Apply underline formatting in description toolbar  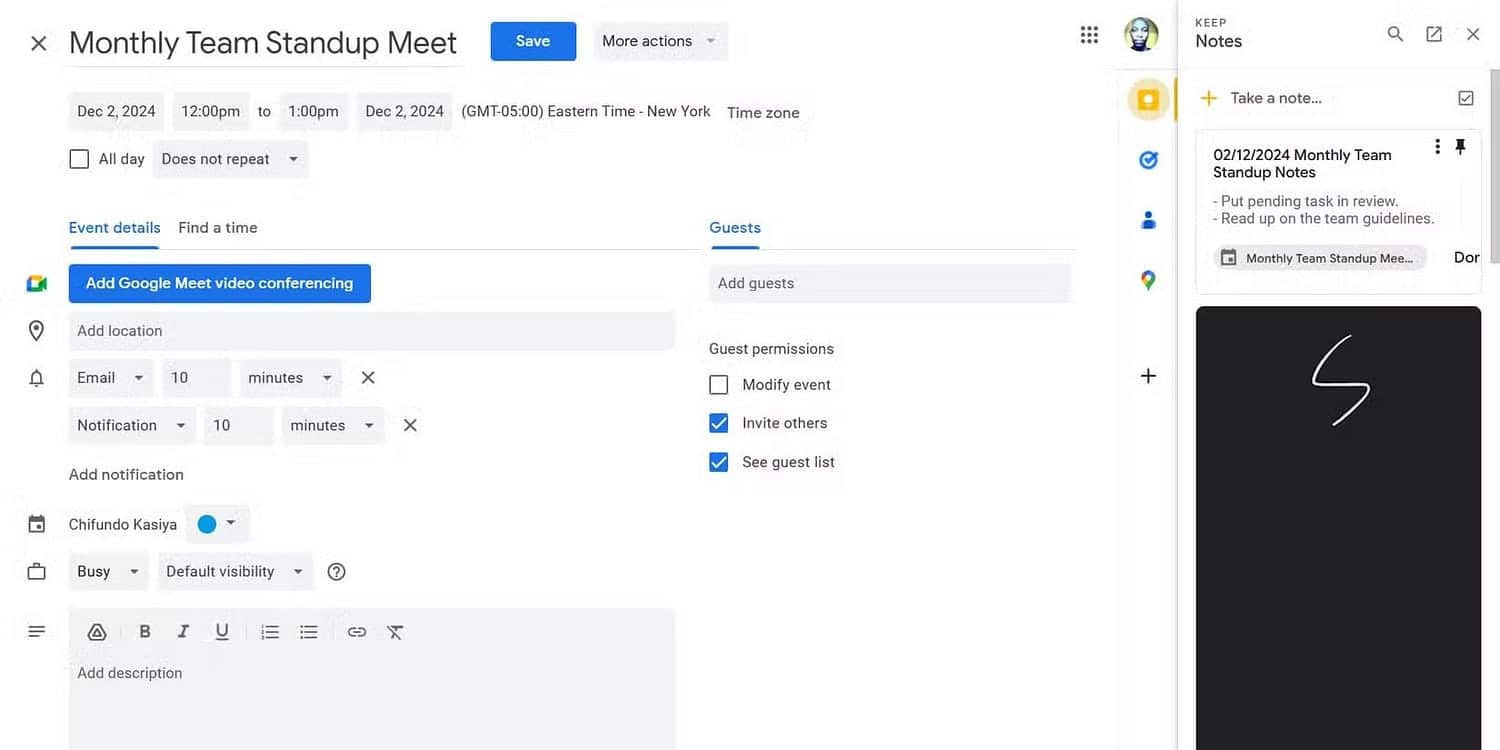pos(221,631)
